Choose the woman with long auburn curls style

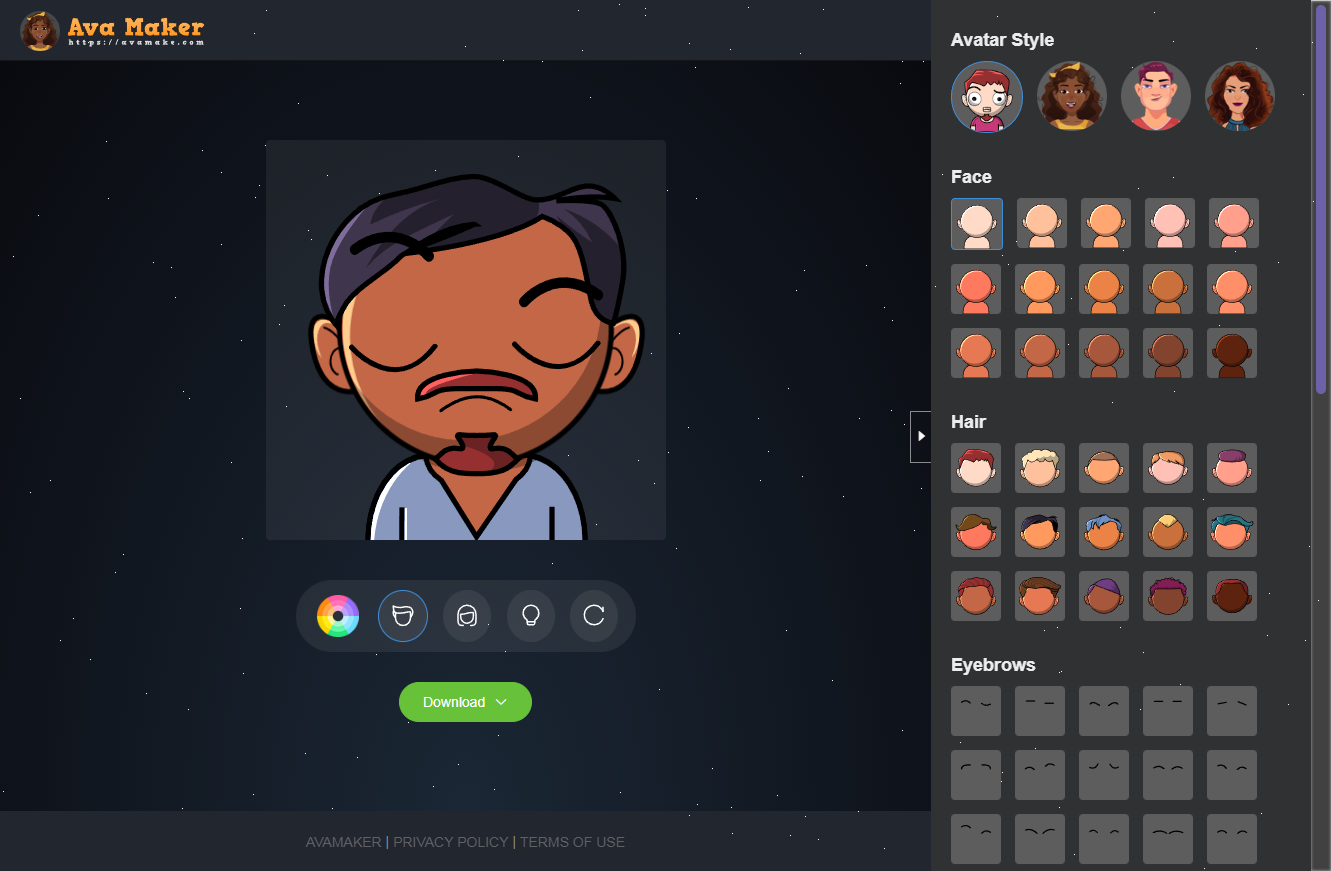pyautogui.click(x=1240, y=97)
